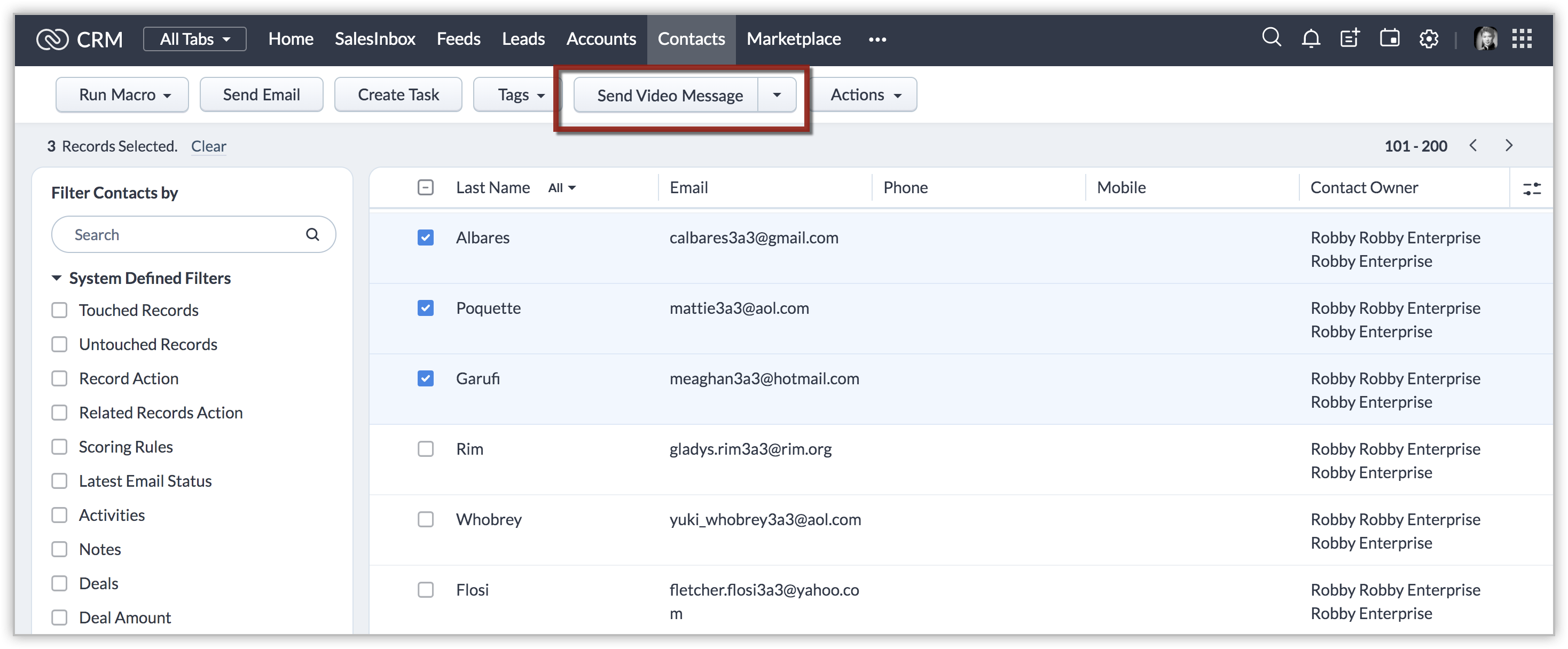
Task: Click the Send Email button
Action: [261, 95]
